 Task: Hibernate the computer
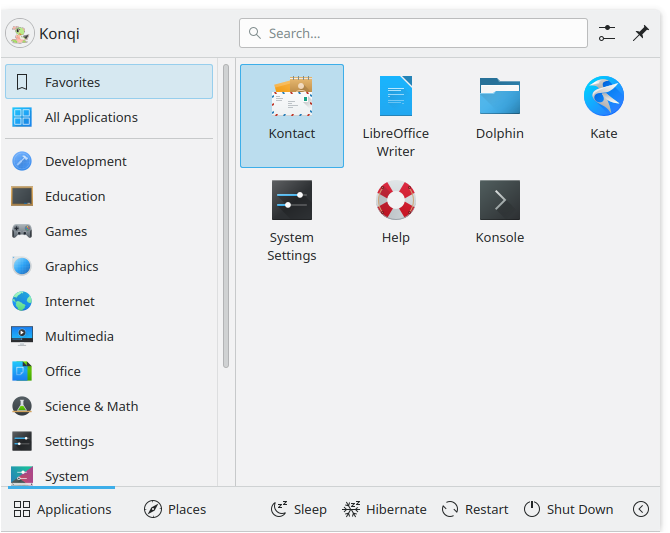coord(384,509)
